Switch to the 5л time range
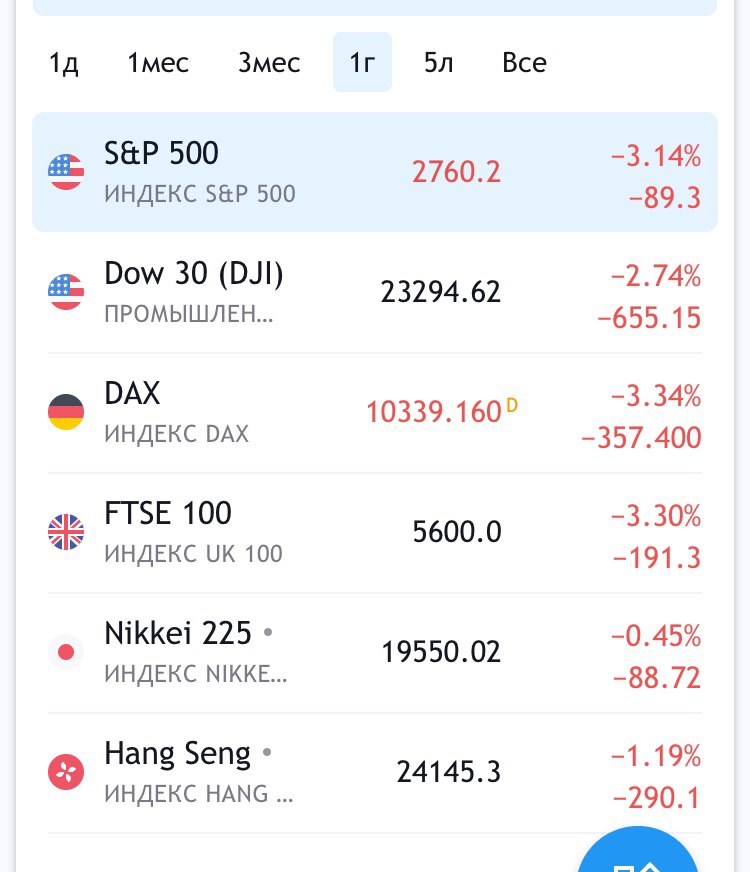 439,62
